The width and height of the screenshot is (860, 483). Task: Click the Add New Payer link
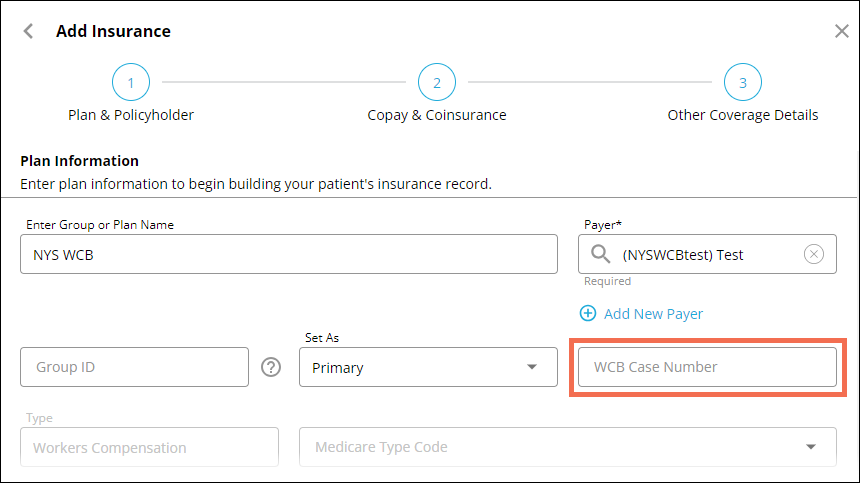(653, 314)
